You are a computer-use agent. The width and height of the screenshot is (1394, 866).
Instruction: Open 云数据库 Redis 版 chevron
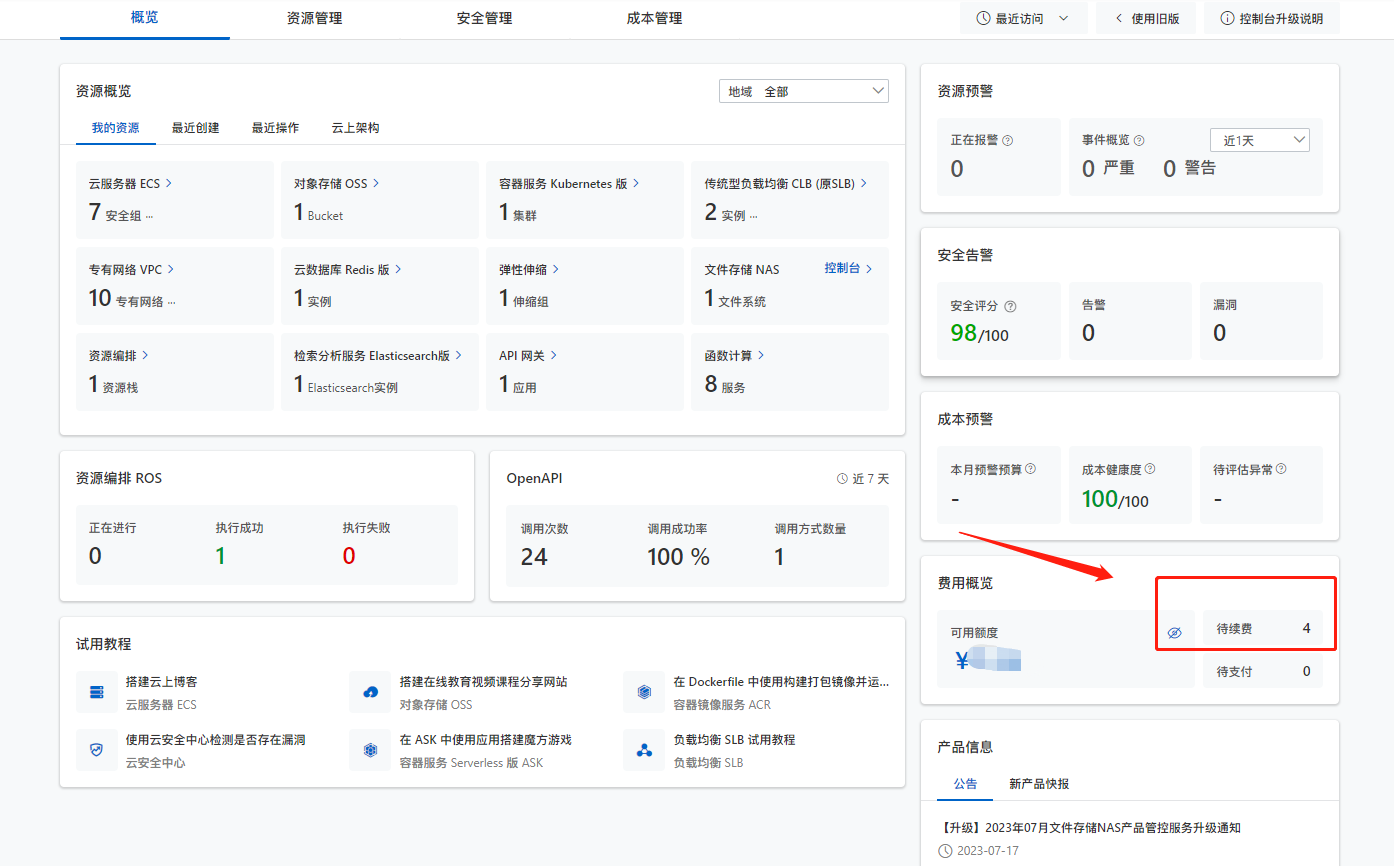[x=398, y=270]
